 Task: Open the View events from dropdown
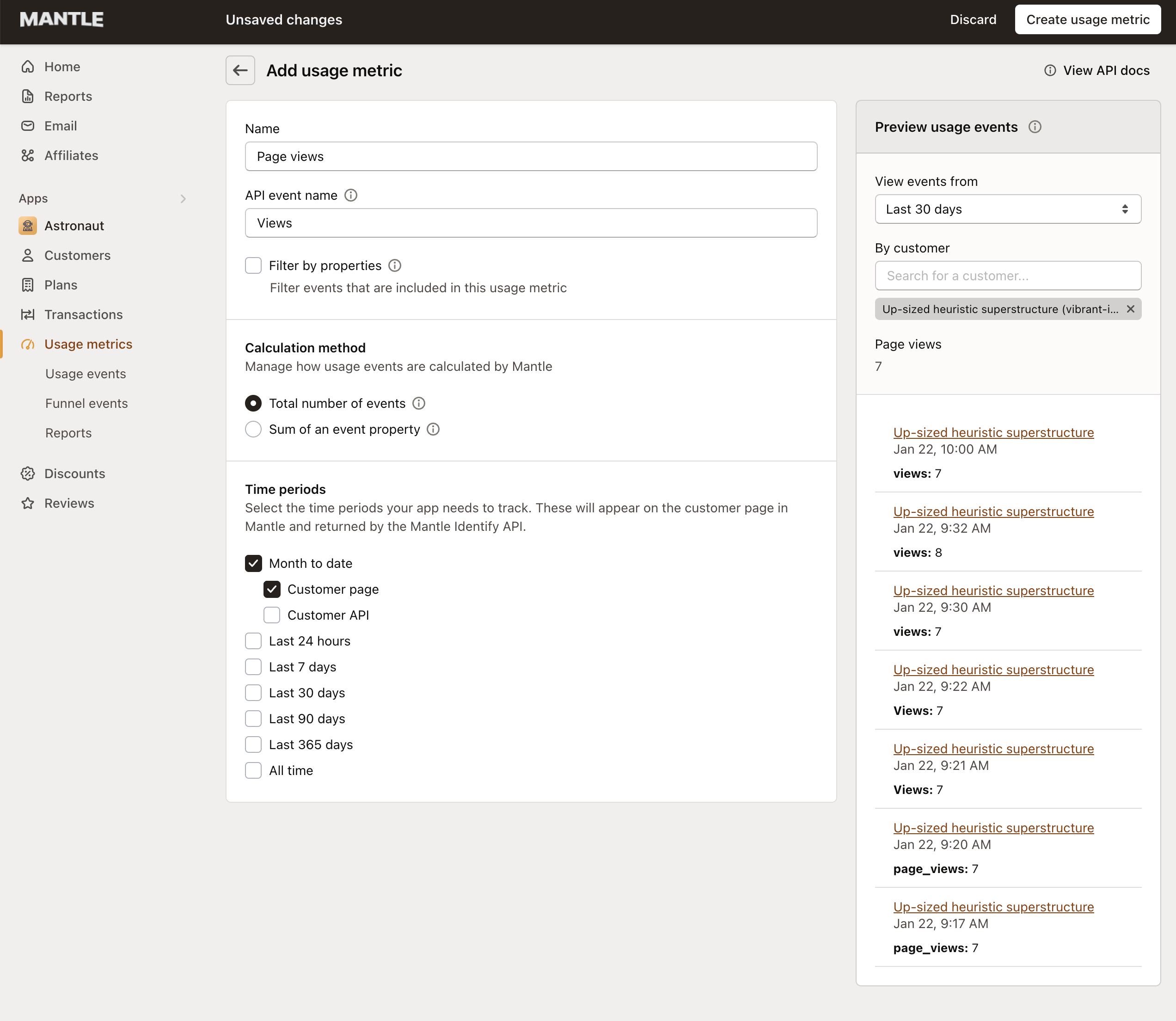tap(1007, 209)
